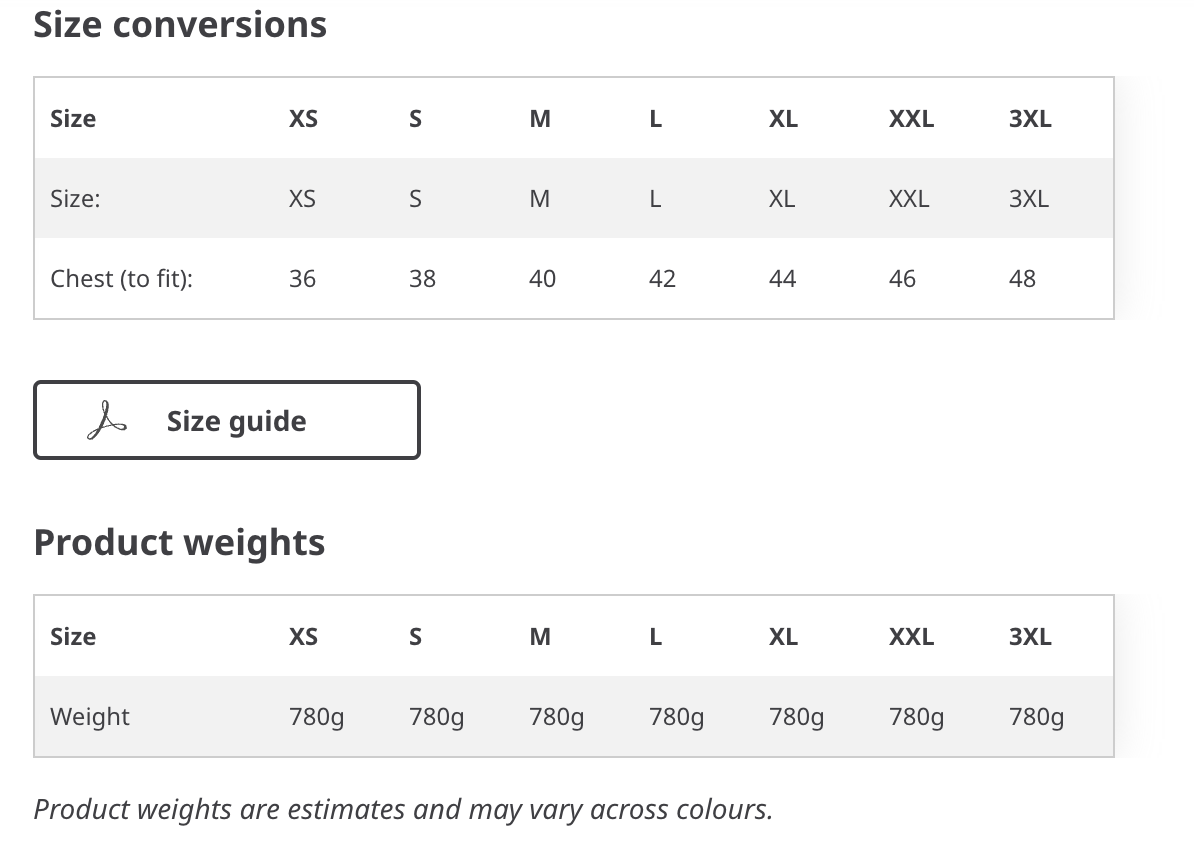Screen dimensions: 1194x864
Task: Click the 780g weight under XS
Action: tap(317, 717)
